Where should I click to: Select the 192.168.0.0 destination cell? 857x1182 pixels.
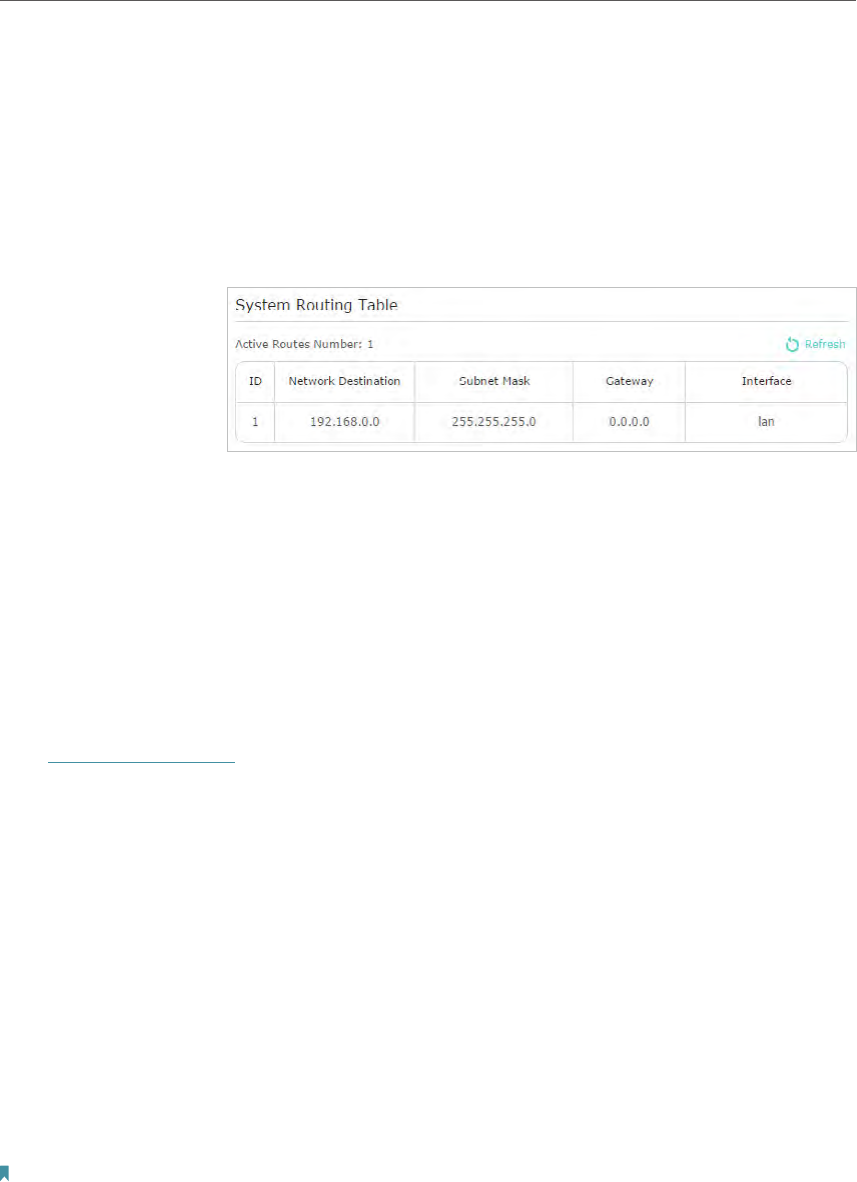(344, 422)
